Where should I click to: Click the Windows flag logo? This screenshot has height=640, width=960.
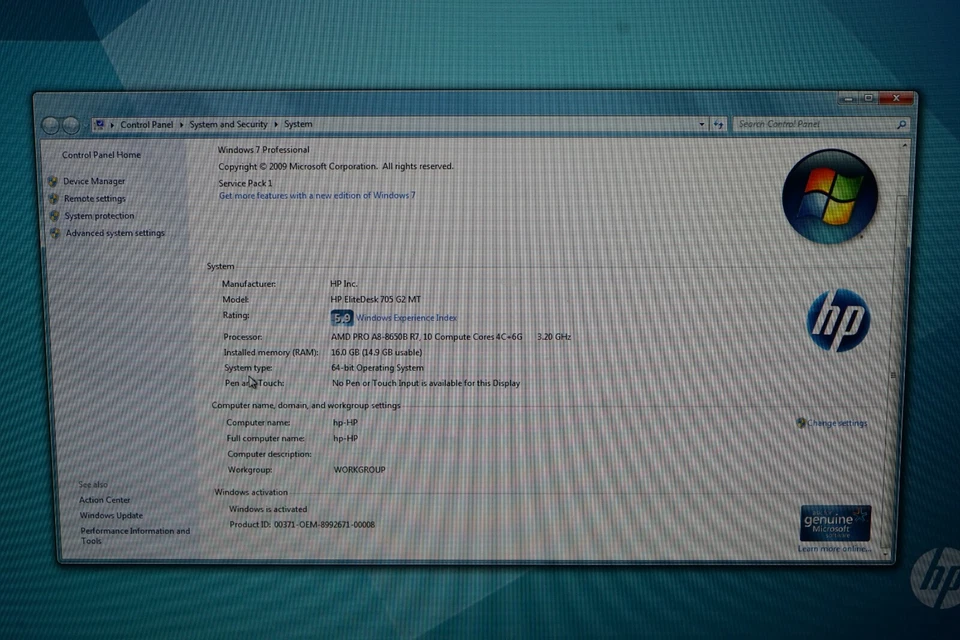pos(831,195)
